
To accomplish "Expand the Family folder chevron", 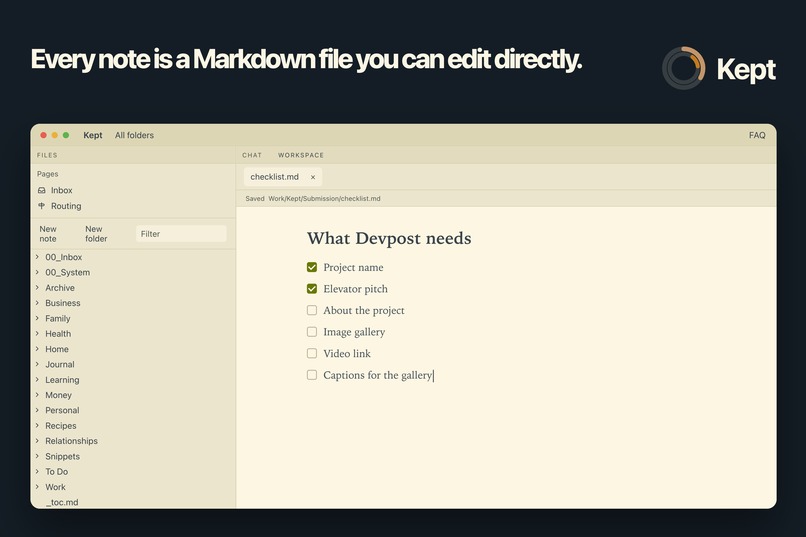I will (38, 319).
